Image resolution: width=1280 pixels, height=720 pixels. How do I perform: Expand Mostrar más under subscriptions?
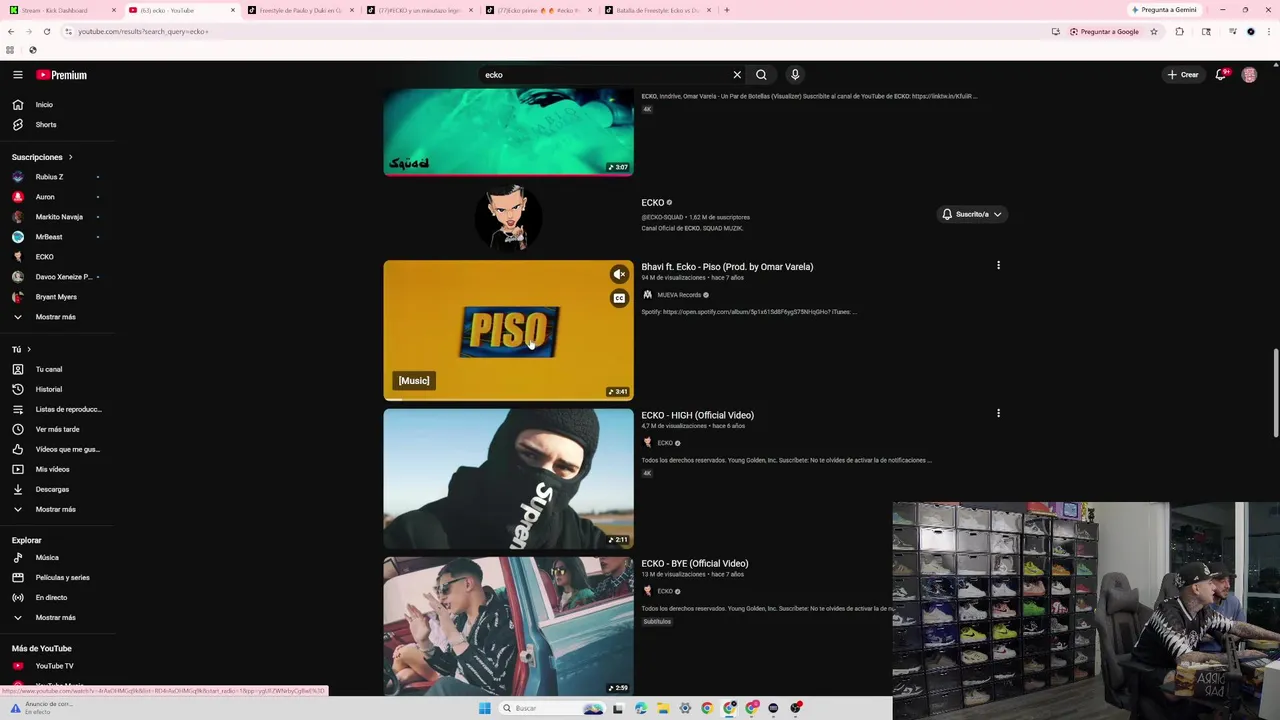(57, 317)
